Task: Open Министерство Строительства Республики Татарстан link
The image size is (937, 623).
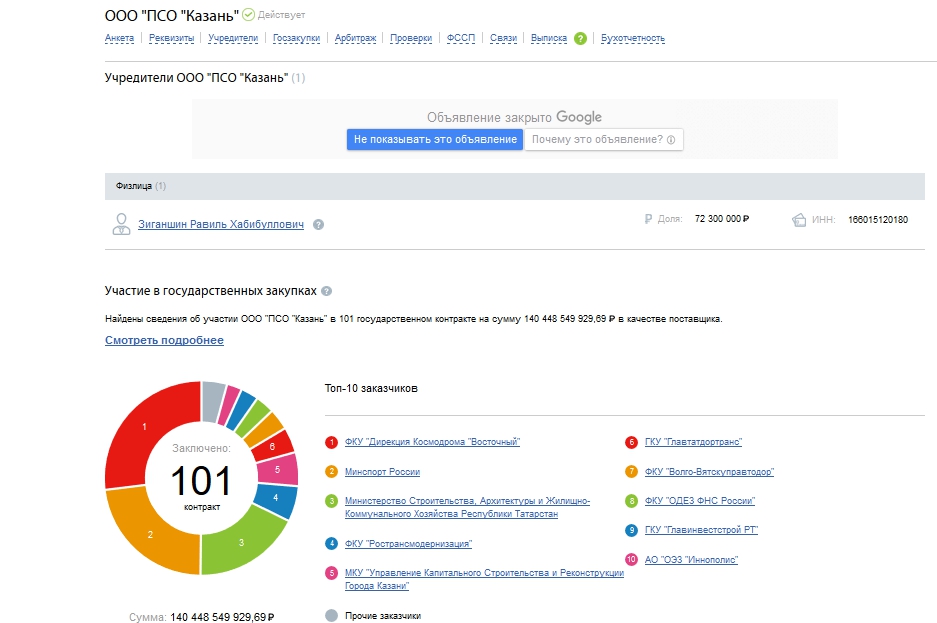Action: (x=467, y=507)
